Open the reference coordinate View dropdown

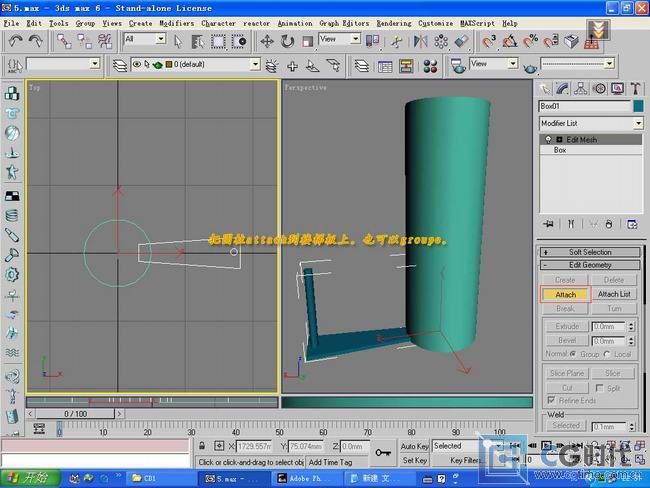[x=340, y=39]
